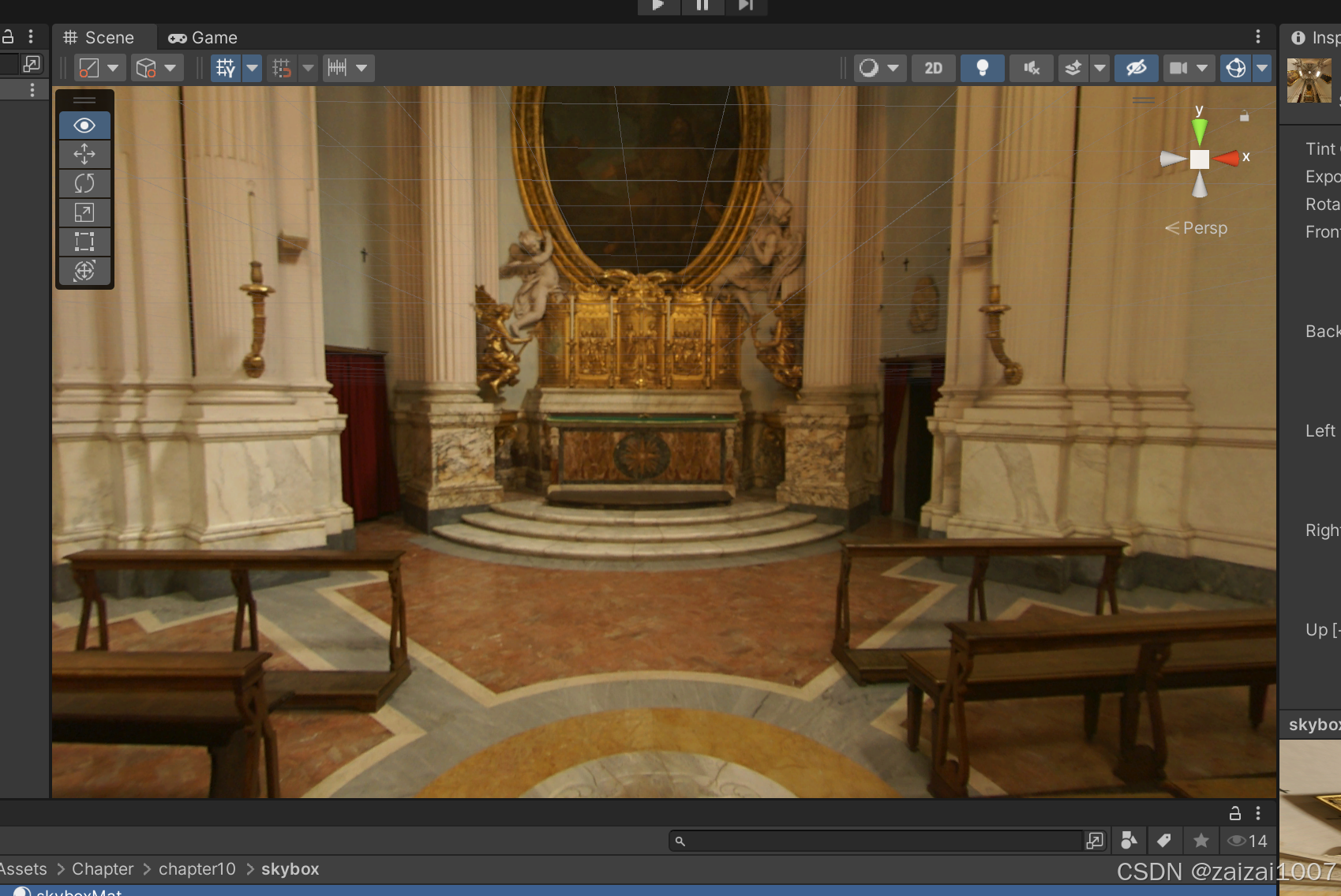Switch to the Game tab
Viewport: 1341px width, 896px height.
tap(203, 38)
